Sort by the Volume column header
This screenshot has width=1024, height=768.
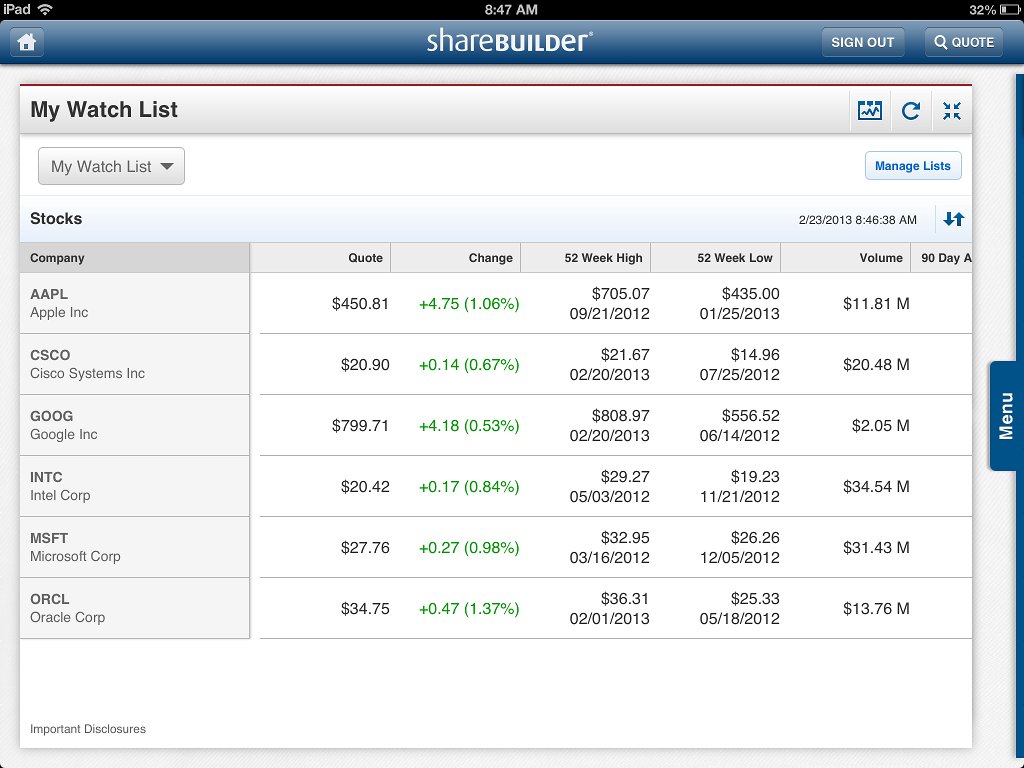(846, 258)
